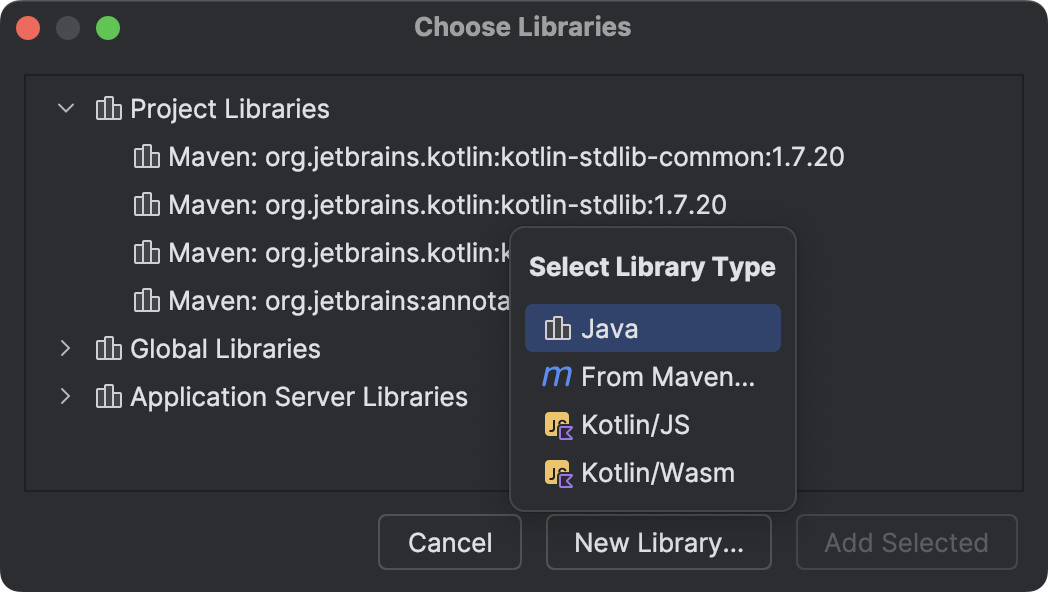Screen dimensions: 1048x592
Task: Click the library icon beside Project Libraries
Action: click(108, 108)
